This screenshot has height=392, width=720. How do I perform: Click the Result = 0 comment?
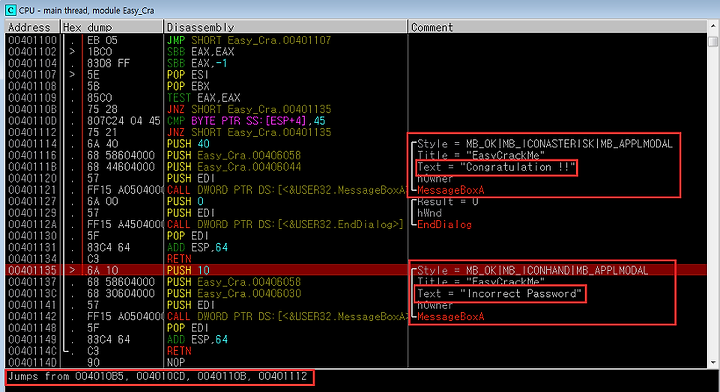[x=447, y=202]
